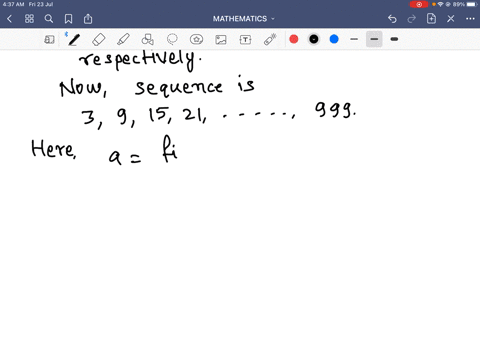Bookmark this page
This screenshot has height=360, width=480.
(68, 19)
